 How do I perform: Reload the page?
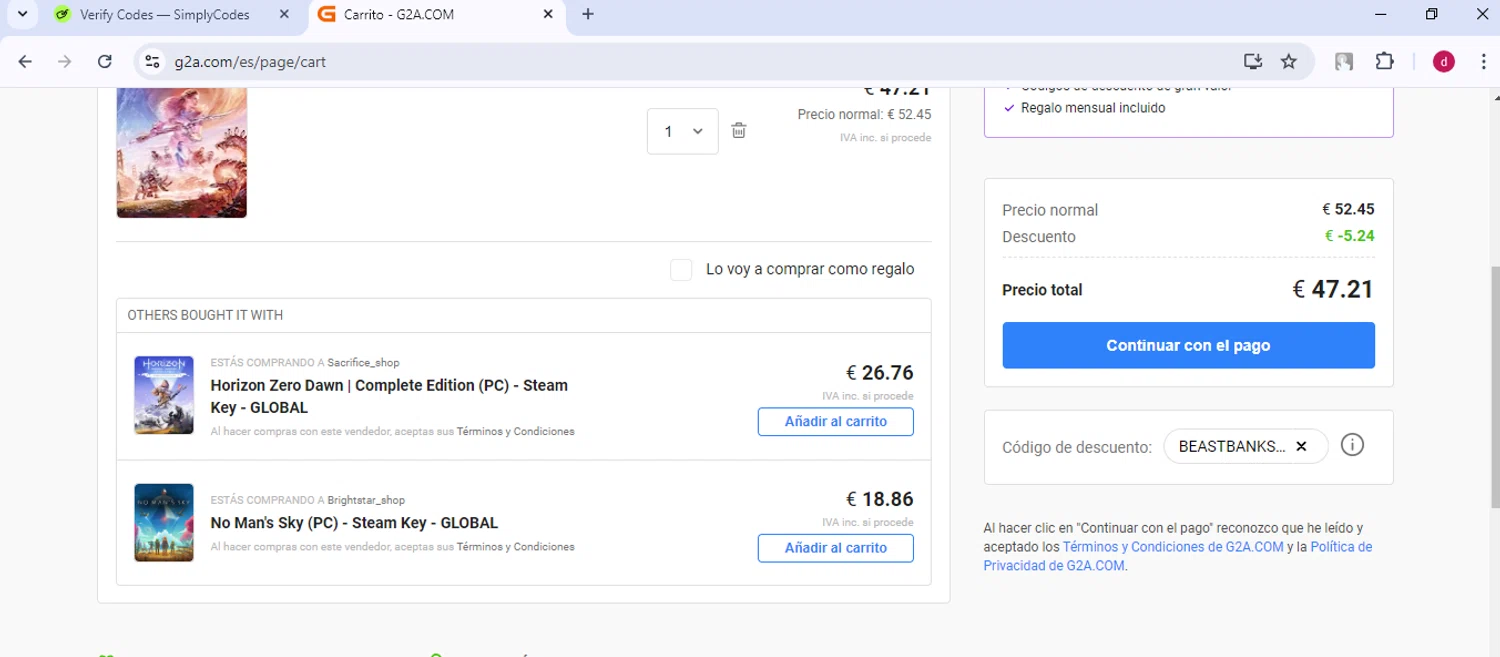coord(105,62)
